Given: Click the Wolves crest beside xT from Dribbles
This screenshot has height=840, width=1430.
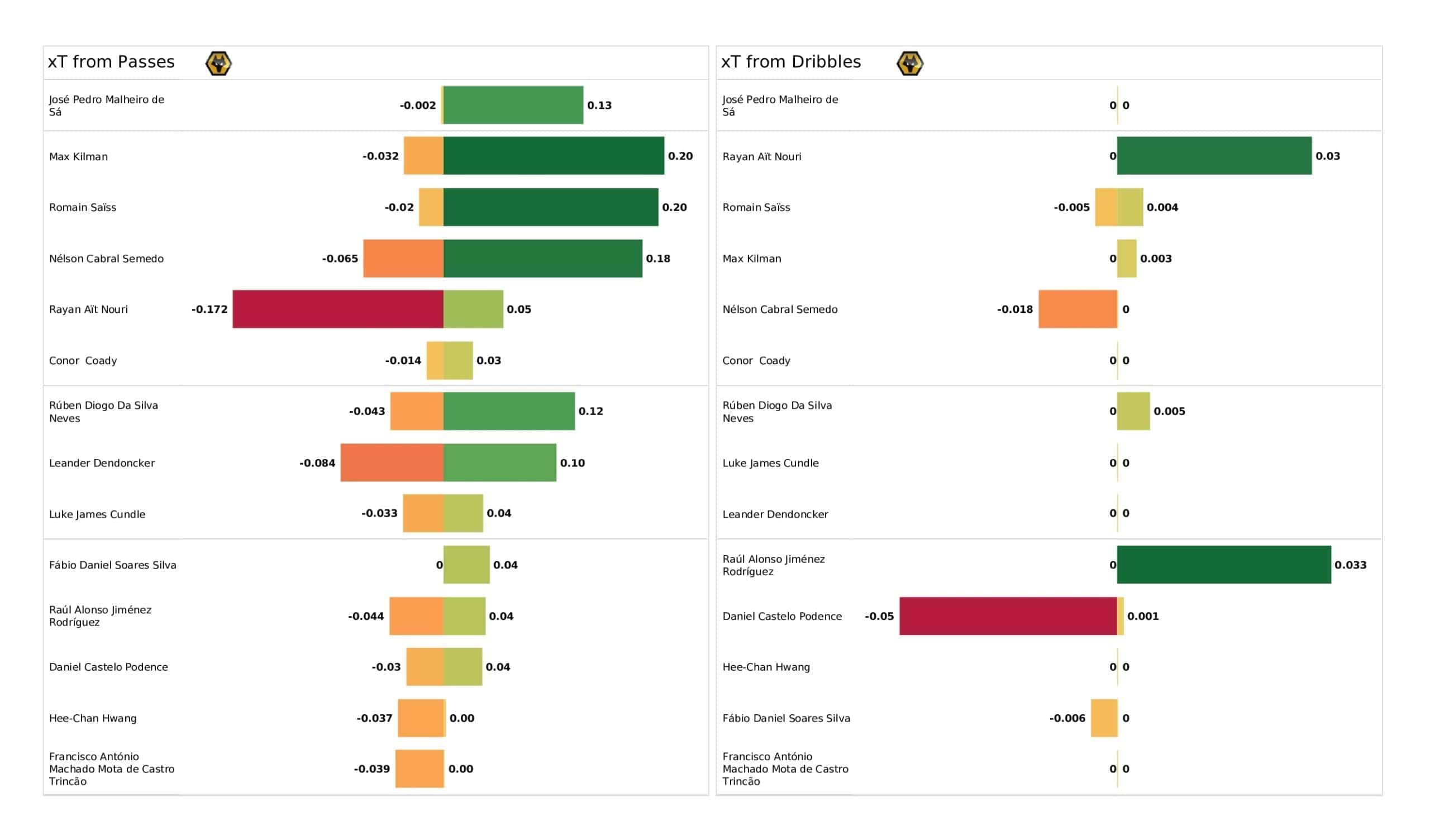Looking at the screenshot, I should click(909, 63).
